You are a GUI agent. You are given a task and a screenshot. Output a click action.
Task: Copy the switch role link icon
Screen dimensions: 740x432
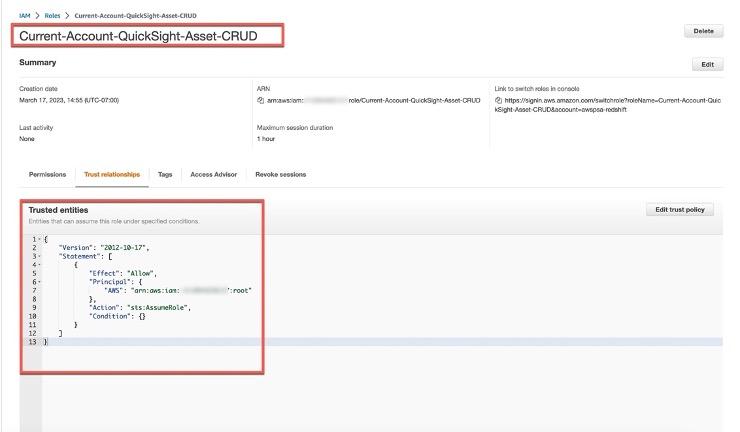(x=498, y=101)
